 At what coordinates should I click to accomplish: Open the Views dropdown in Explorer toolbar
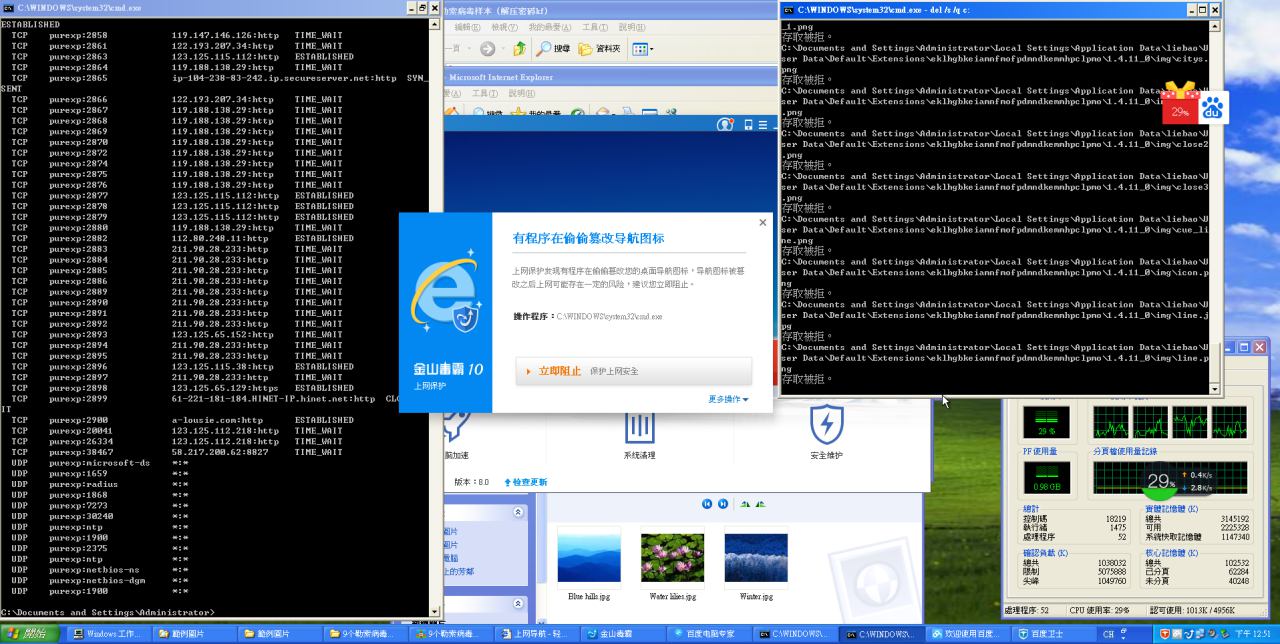[643, 48]
